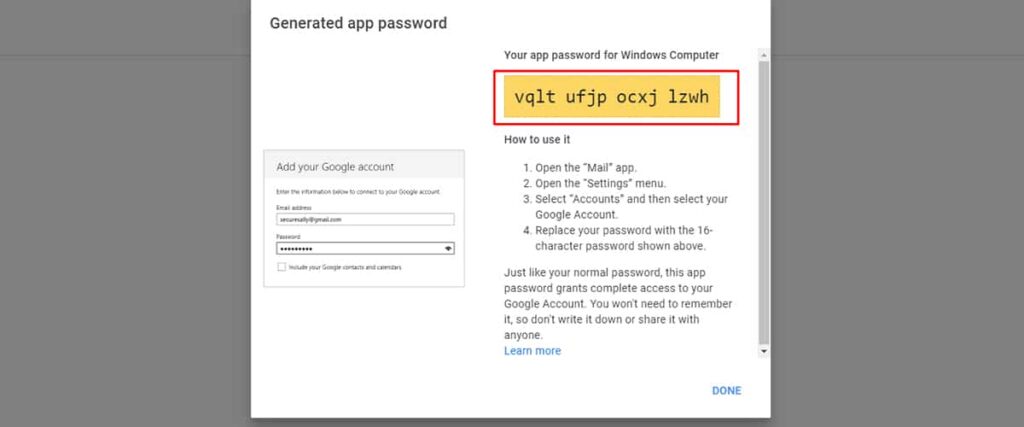
Task: Click the Your app password for Windows Computer label
Action: point(611,55)
